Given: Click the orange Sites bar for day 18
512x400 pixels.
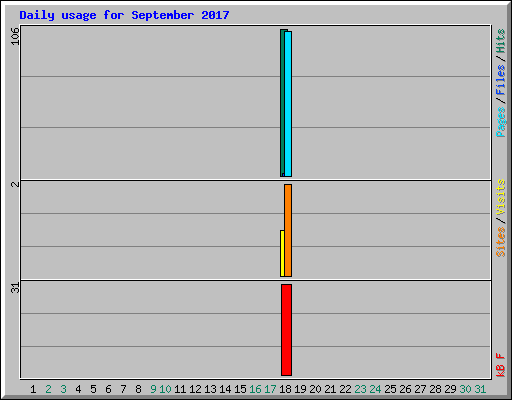Looking at the screenshot, I should click(x=288, y=230).
